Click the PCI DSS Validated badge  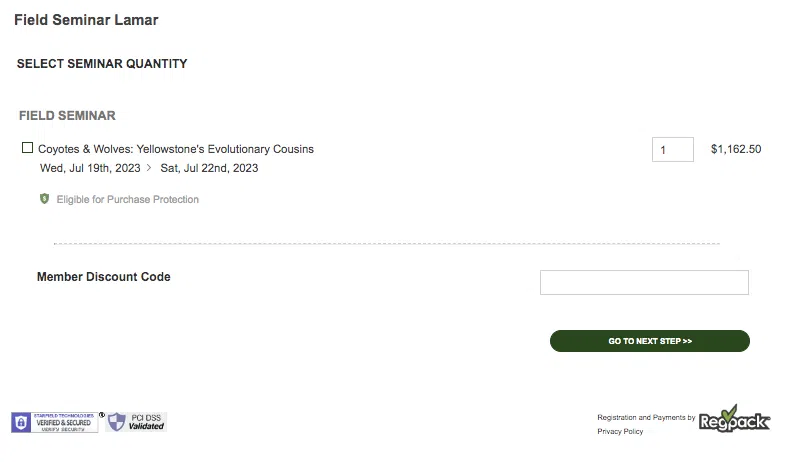coord(136,422)
